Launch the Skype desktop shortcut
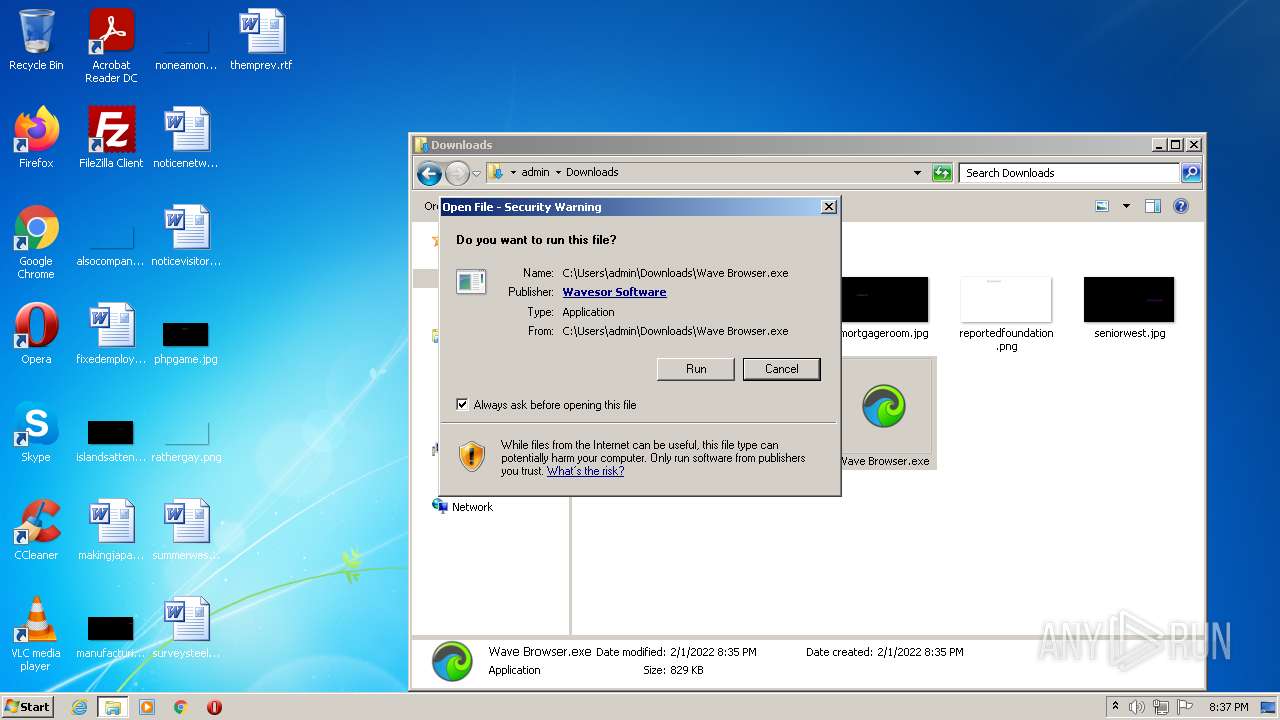Image resolution: width=1280 pixels, height=720 pixels. (x=36, y=432)
